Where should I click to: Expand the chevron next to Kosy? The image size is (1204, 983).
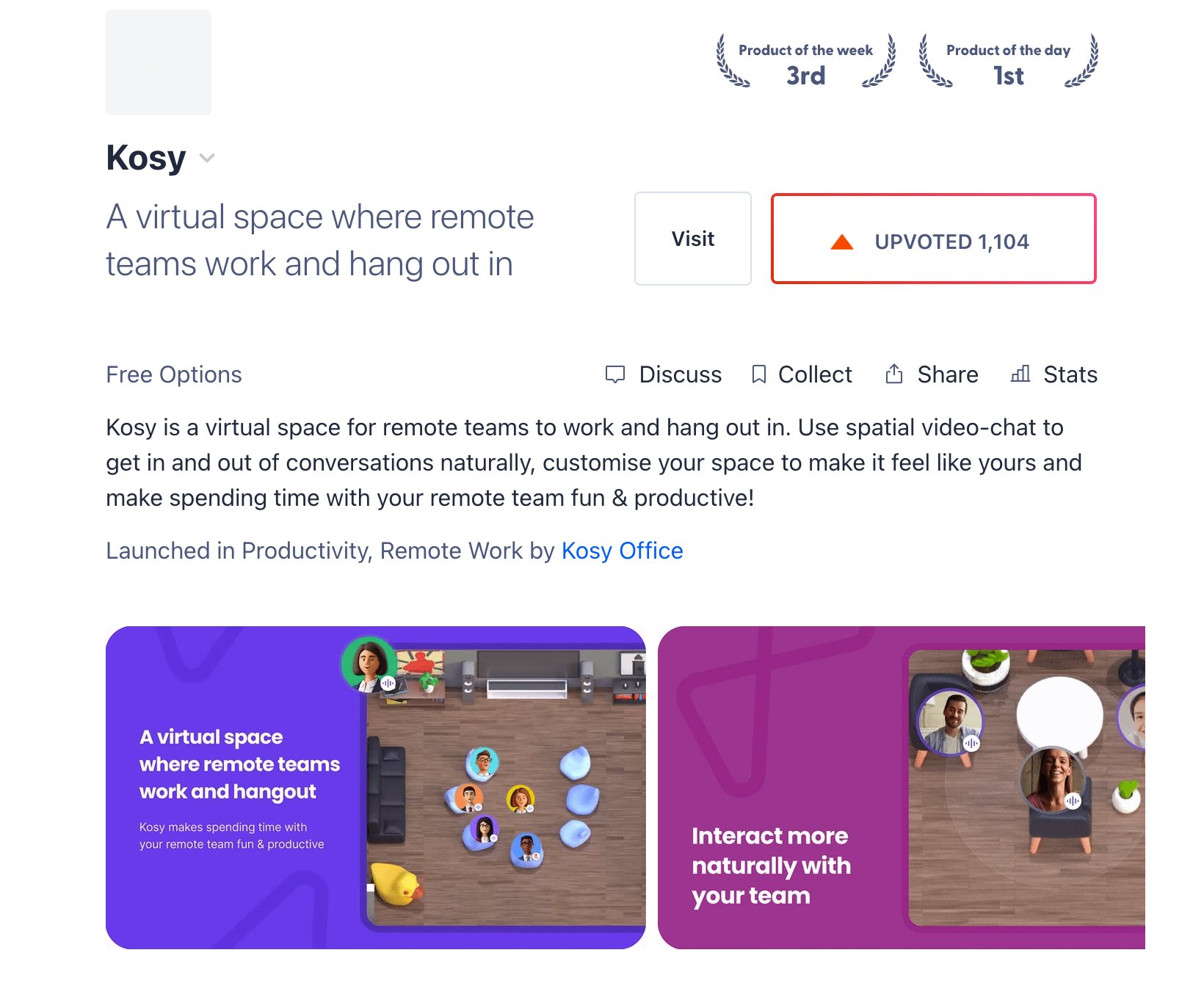(207, 158)
